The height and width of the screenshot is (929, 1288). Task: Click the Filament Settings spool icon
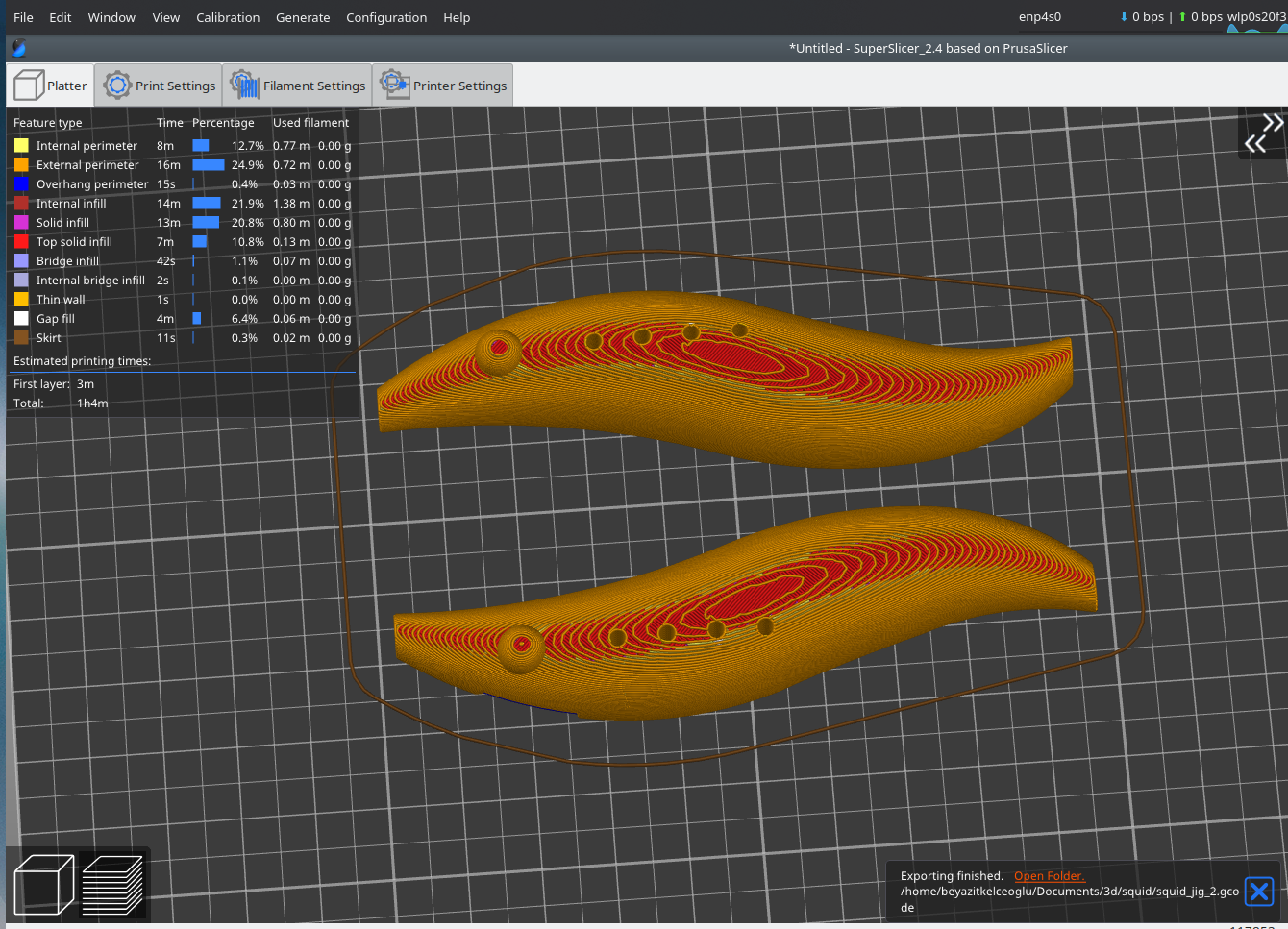coord(246,85)
